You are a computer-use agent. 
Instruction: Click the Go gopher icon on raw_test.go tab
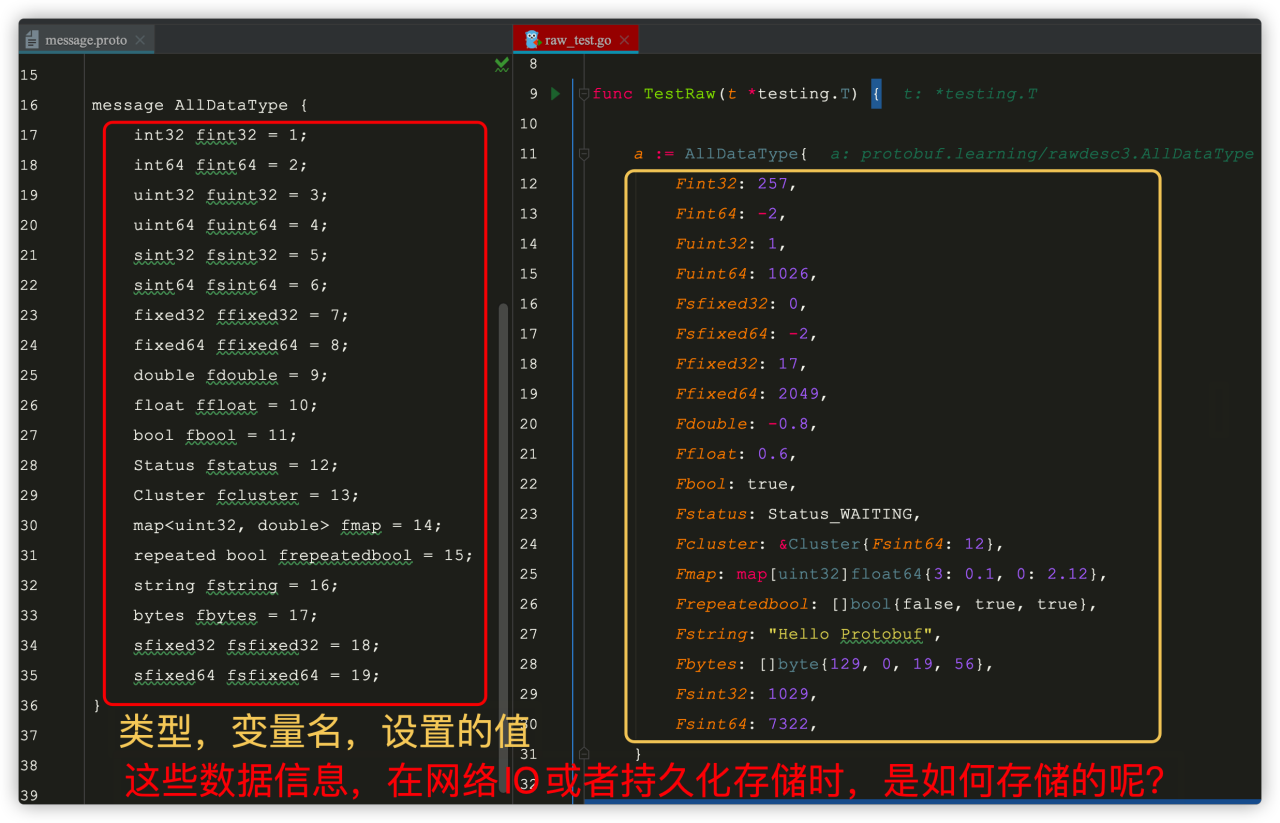click(x=531, y=39)
